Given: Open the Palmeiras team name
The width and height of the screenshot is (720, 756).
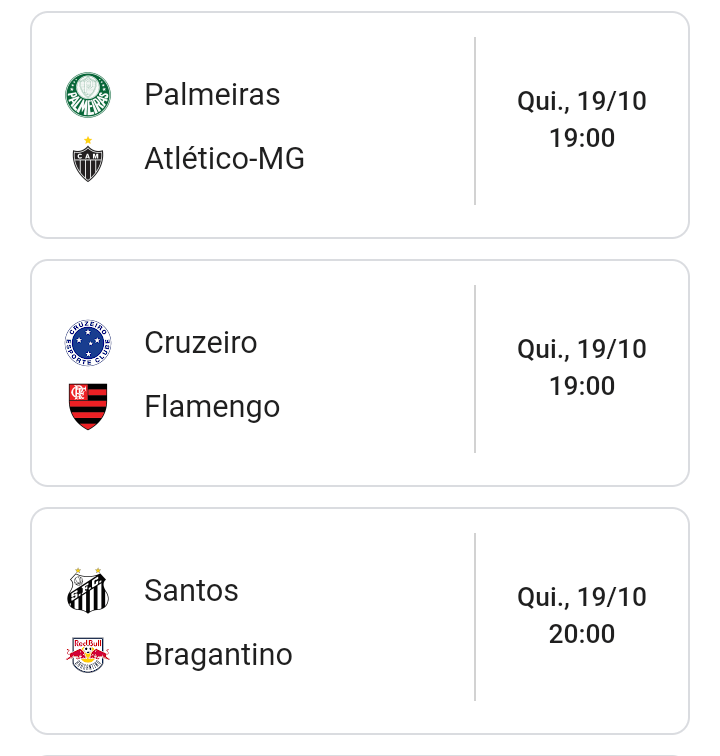Looking at the screenshot, I should point(212,95).
